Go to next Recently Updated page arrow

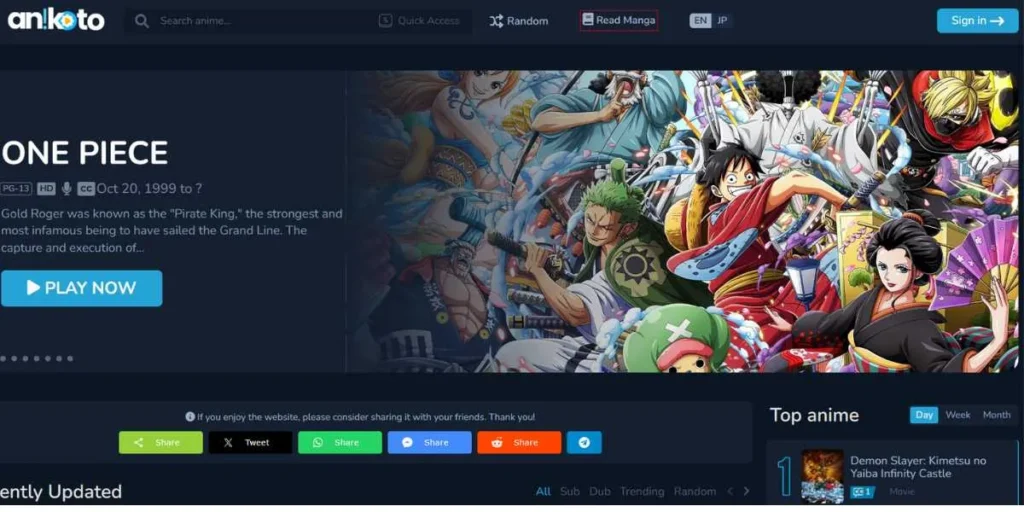pyautogui.click(x=746, y=491)
